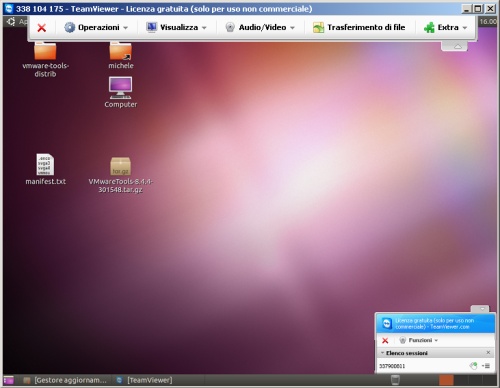The image size is (500, 388).
Task: Toggle remote control hand icon for session
Action: (x=473, y=366)
